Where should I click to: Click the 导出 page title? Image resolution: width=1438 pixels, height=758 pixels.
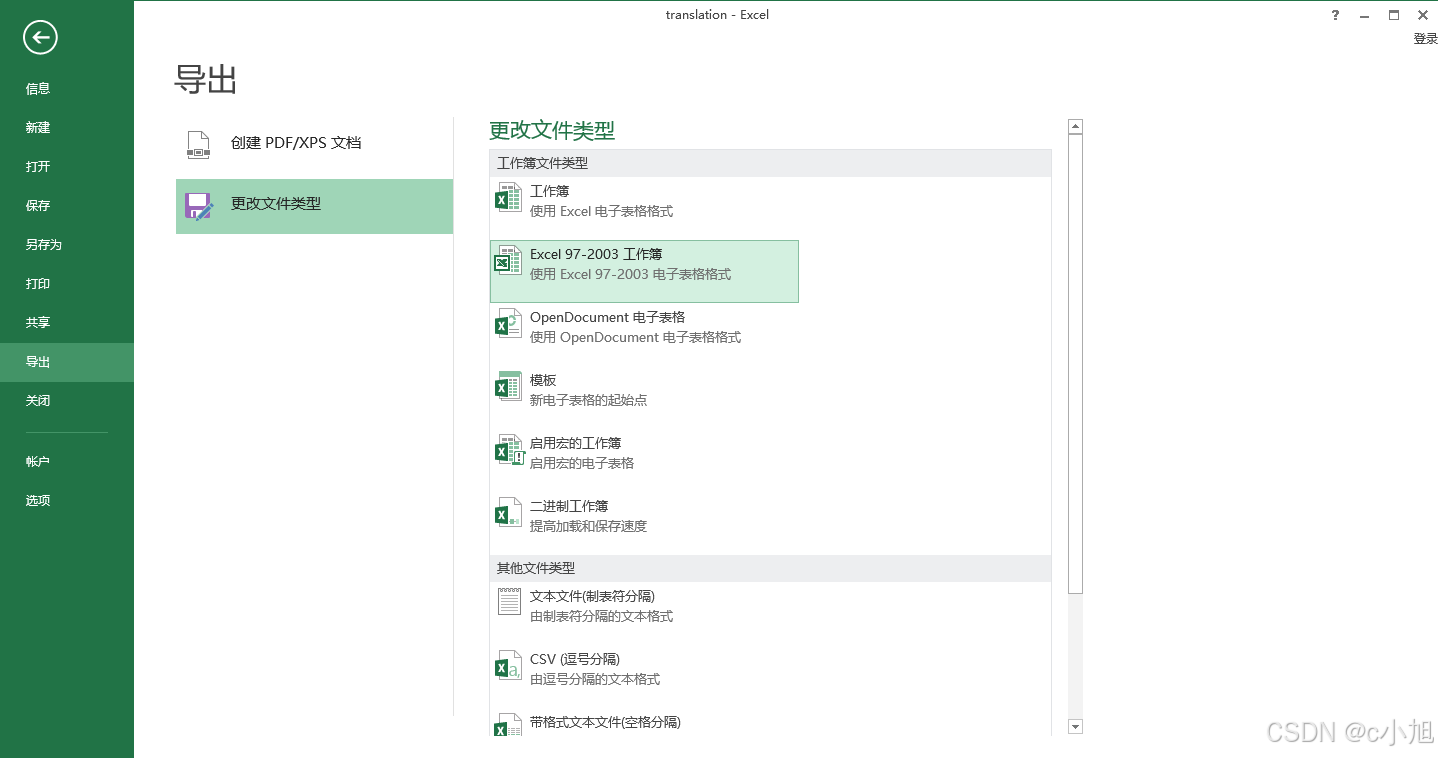pyautogui.click(x=206, y=79)
